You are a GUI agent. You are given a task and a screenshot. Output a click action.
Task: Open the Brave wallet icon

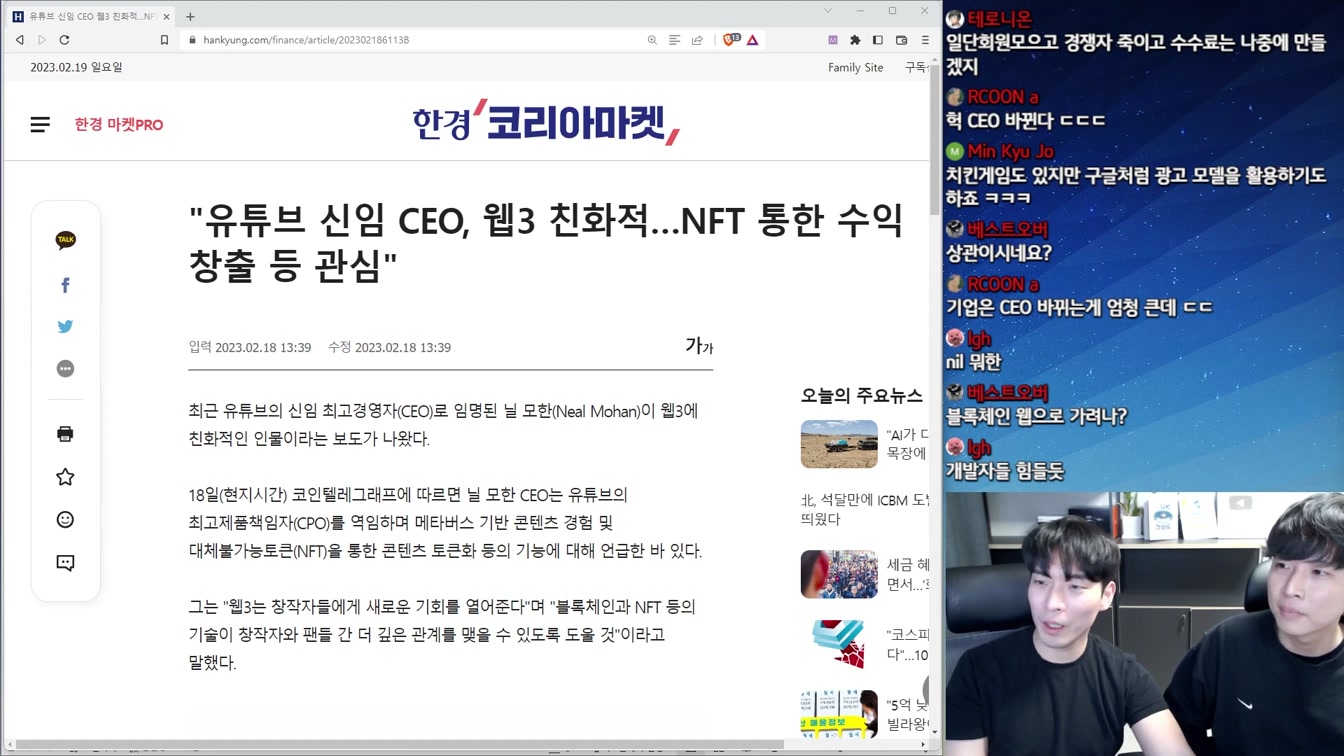coord(901,40)
